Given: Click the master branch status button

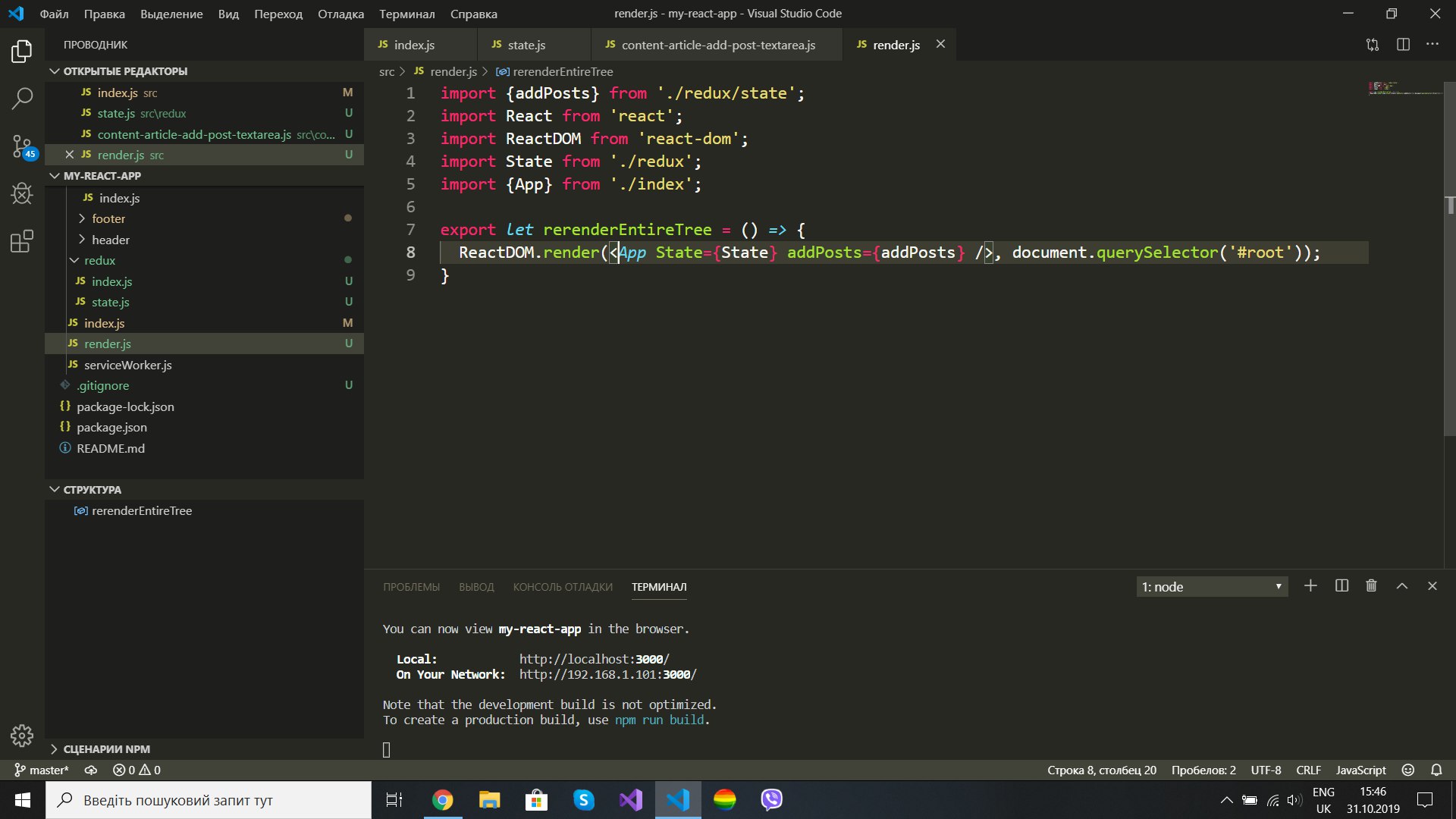Looking at the screenshot, I should 42,770.
